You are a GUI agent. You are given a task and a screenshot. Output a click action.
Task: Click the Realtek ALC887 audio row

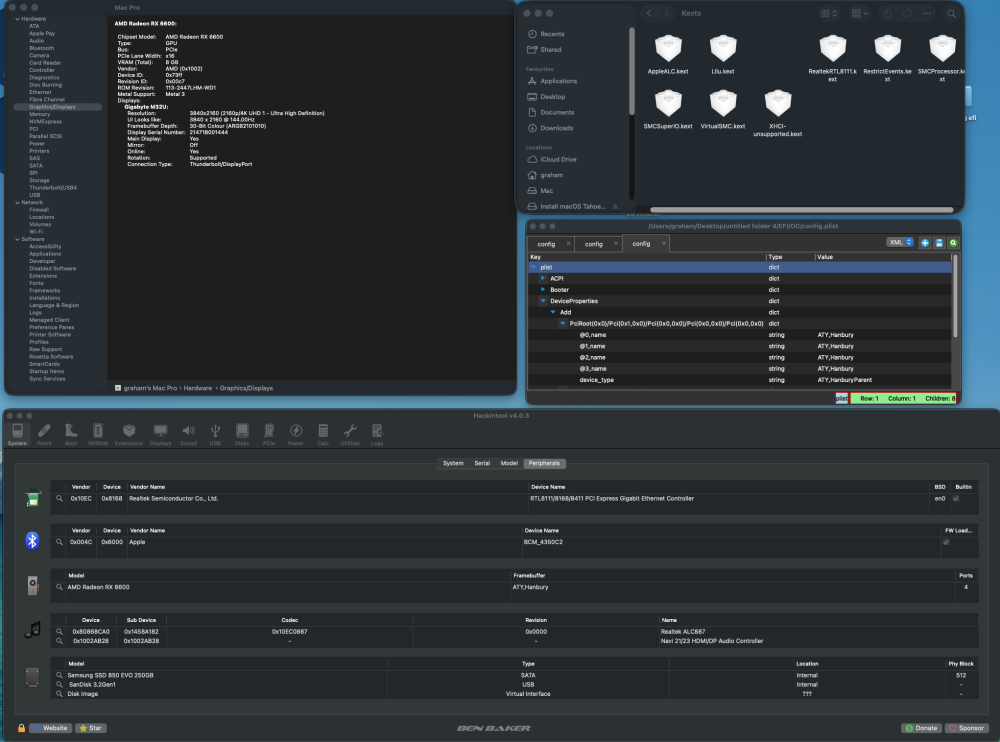[x=514, y=632]
